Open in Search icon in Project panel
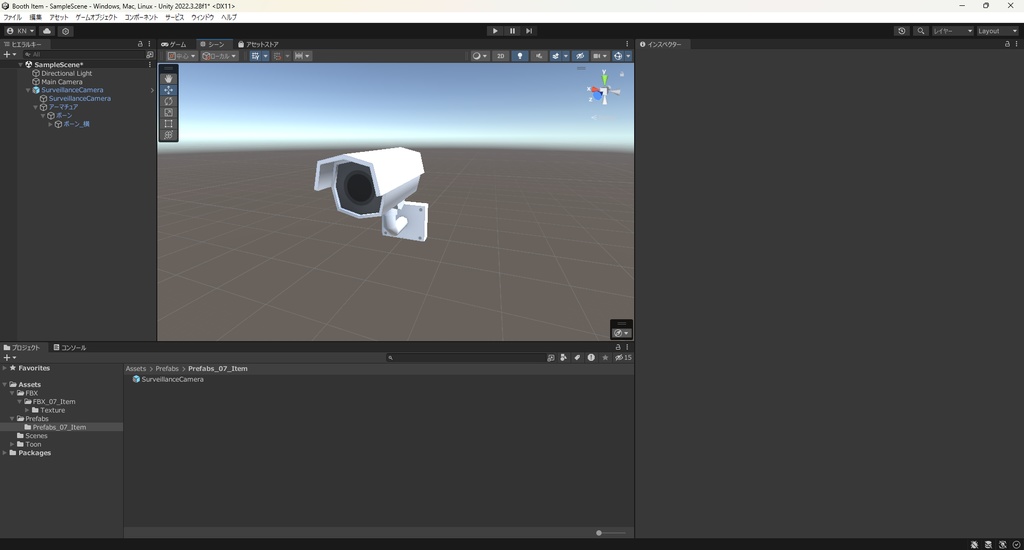Viewport: 1024px width, 550px height. tap(551, 357)
